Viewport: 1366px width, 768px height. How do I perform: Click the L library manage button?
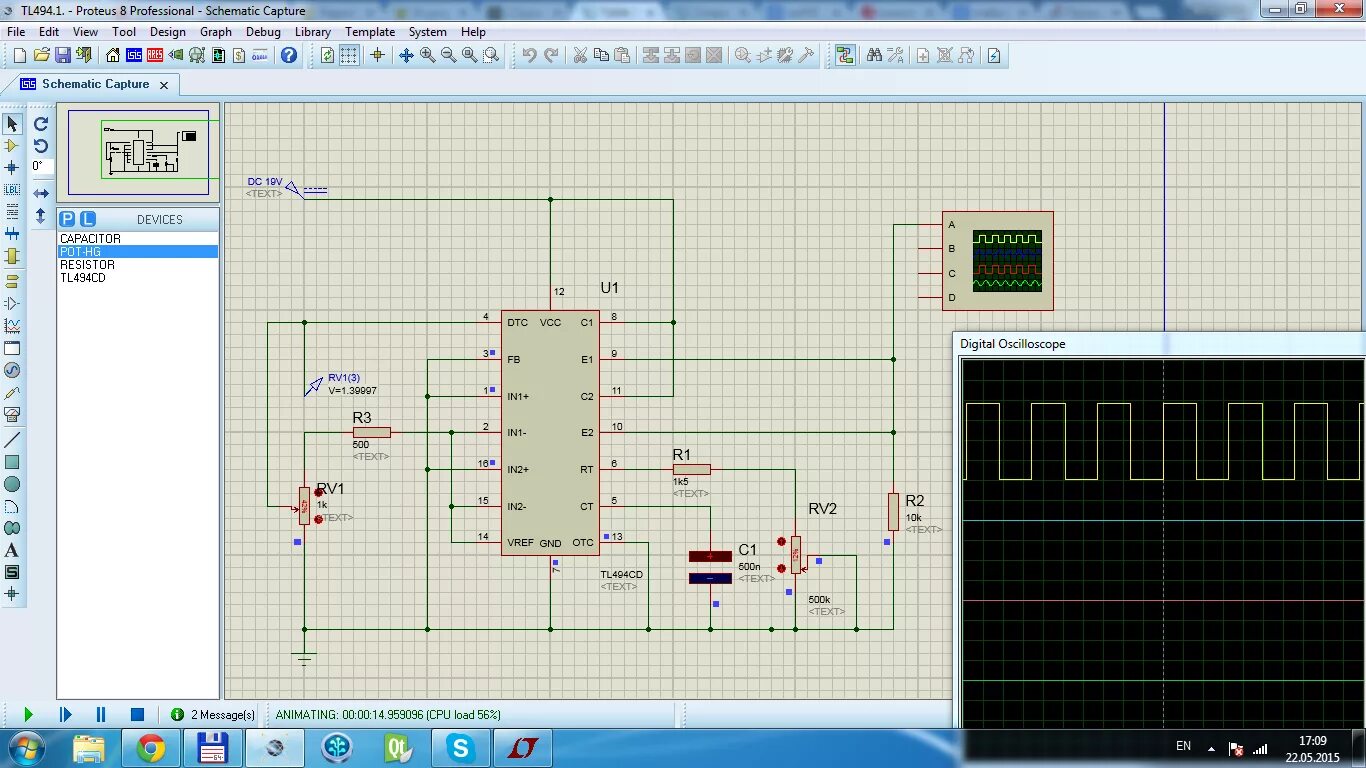pos(87,219)
